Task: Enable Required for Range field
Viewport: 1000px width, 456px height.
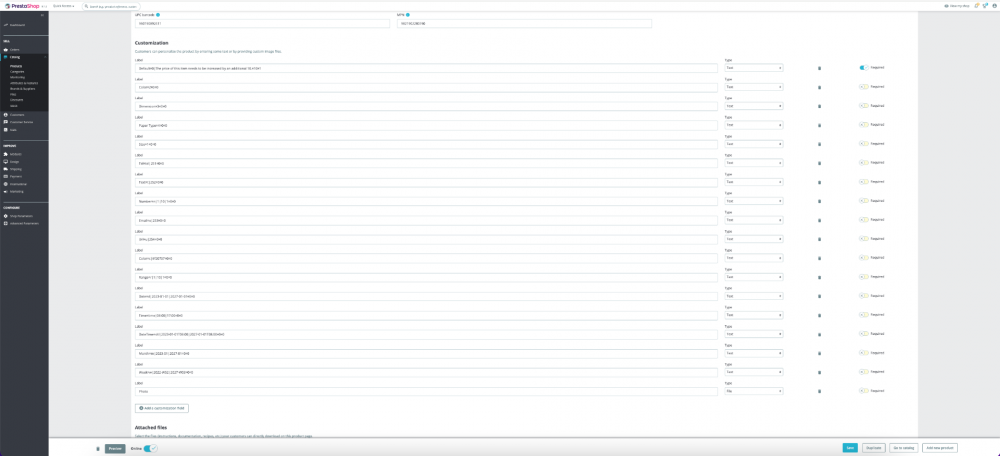Action: coord(864,276)
